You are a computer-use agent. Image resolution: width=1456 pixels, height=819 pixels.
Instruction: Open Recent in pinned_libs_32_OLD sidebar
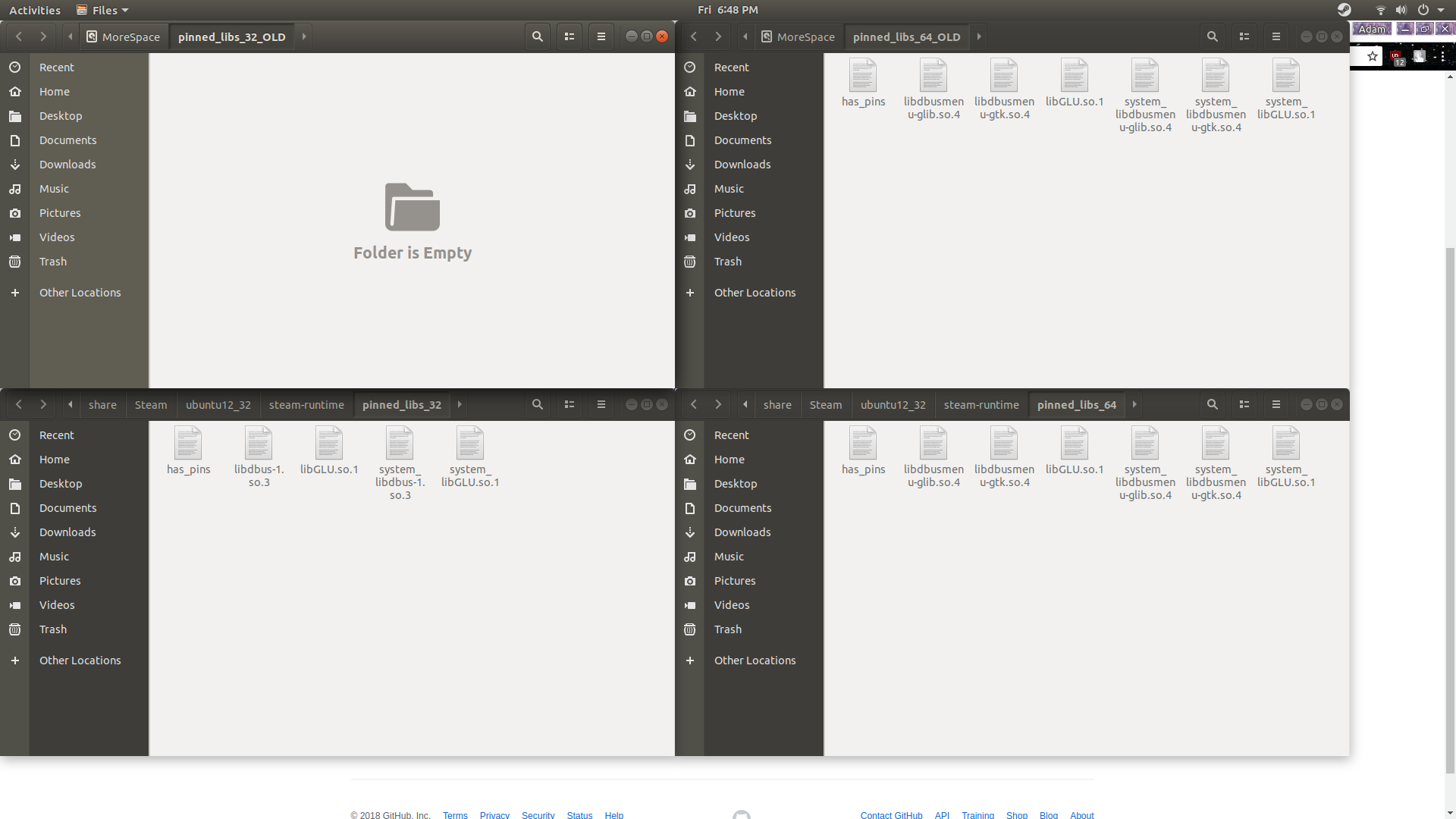74,67
